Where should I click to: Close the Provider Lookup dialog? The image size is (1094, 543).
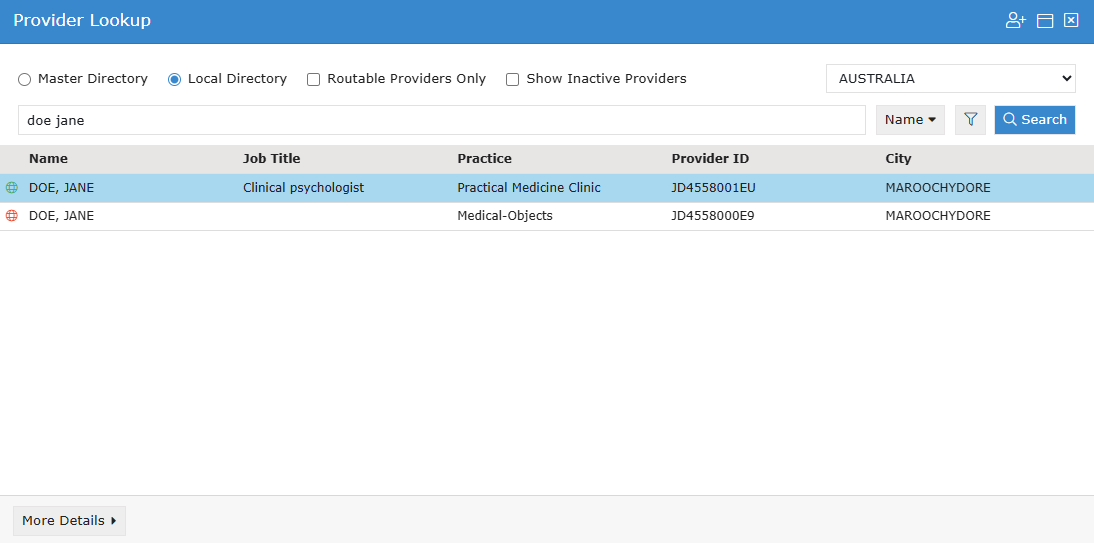coord(1071,21)
